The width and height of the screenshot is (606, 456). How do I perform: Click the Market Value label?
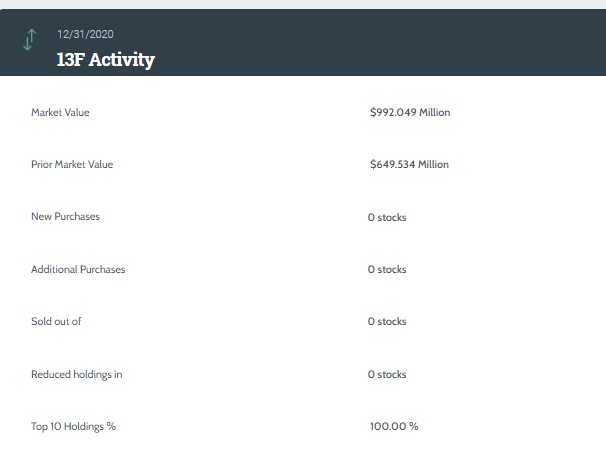click(60, 112)
